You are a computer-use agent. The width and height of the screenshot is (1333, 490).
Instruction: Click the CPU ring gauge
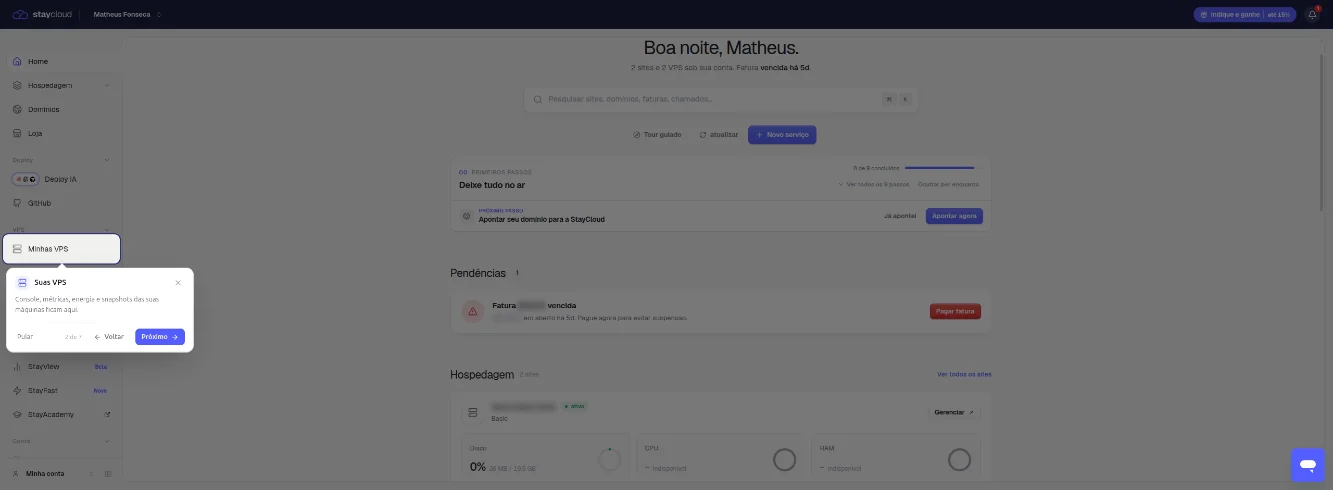784,460
